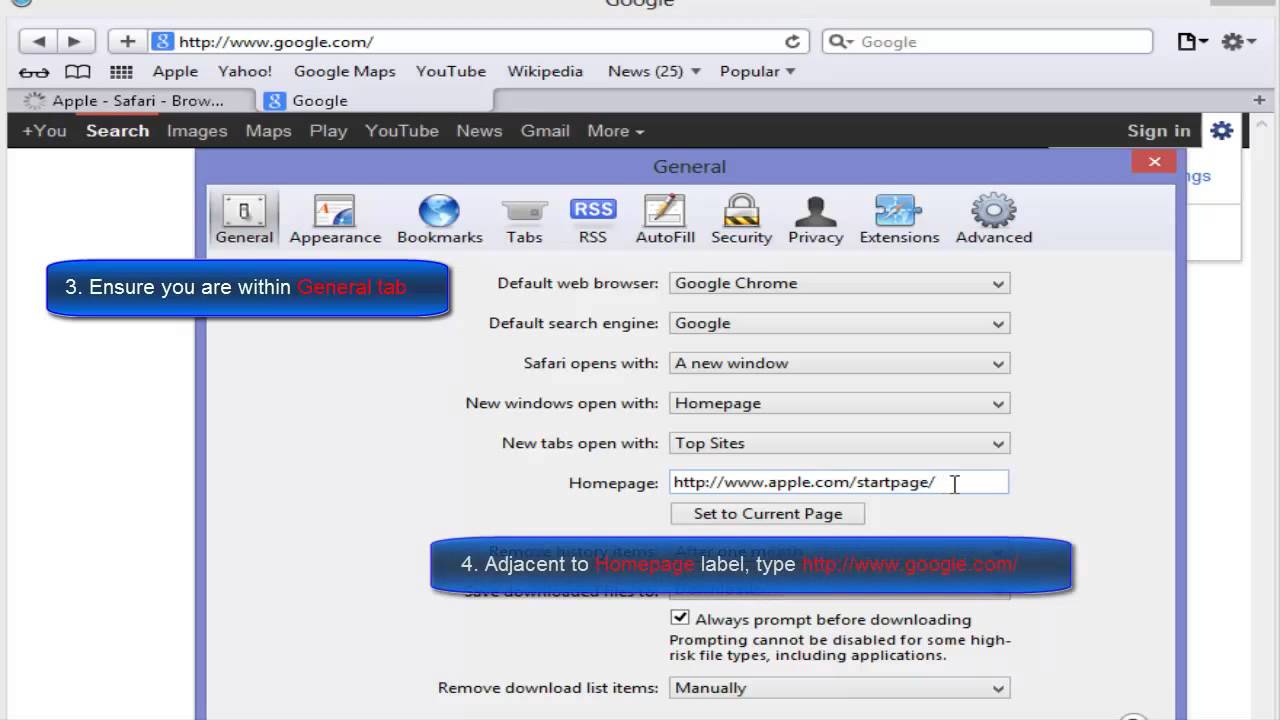This screenshot has height=720, width=1280.
Task: Click Search in Google black bar
Action: 117,131
